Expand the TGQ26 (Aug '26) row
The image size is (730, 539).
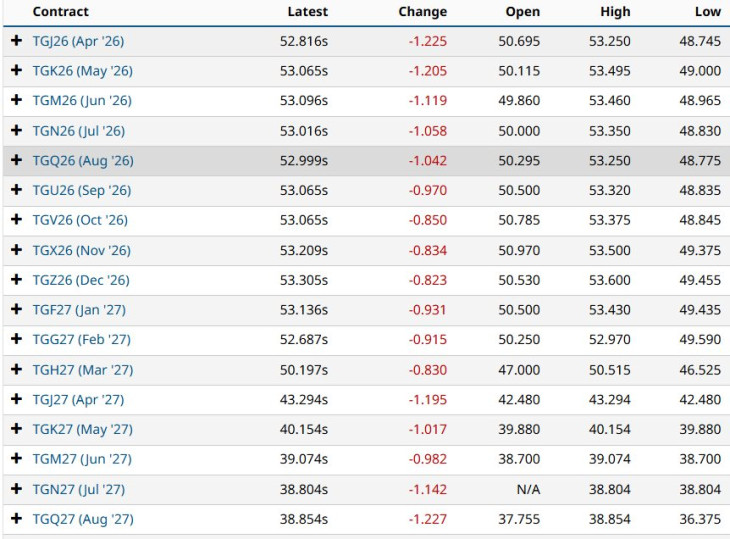(16, 160)
